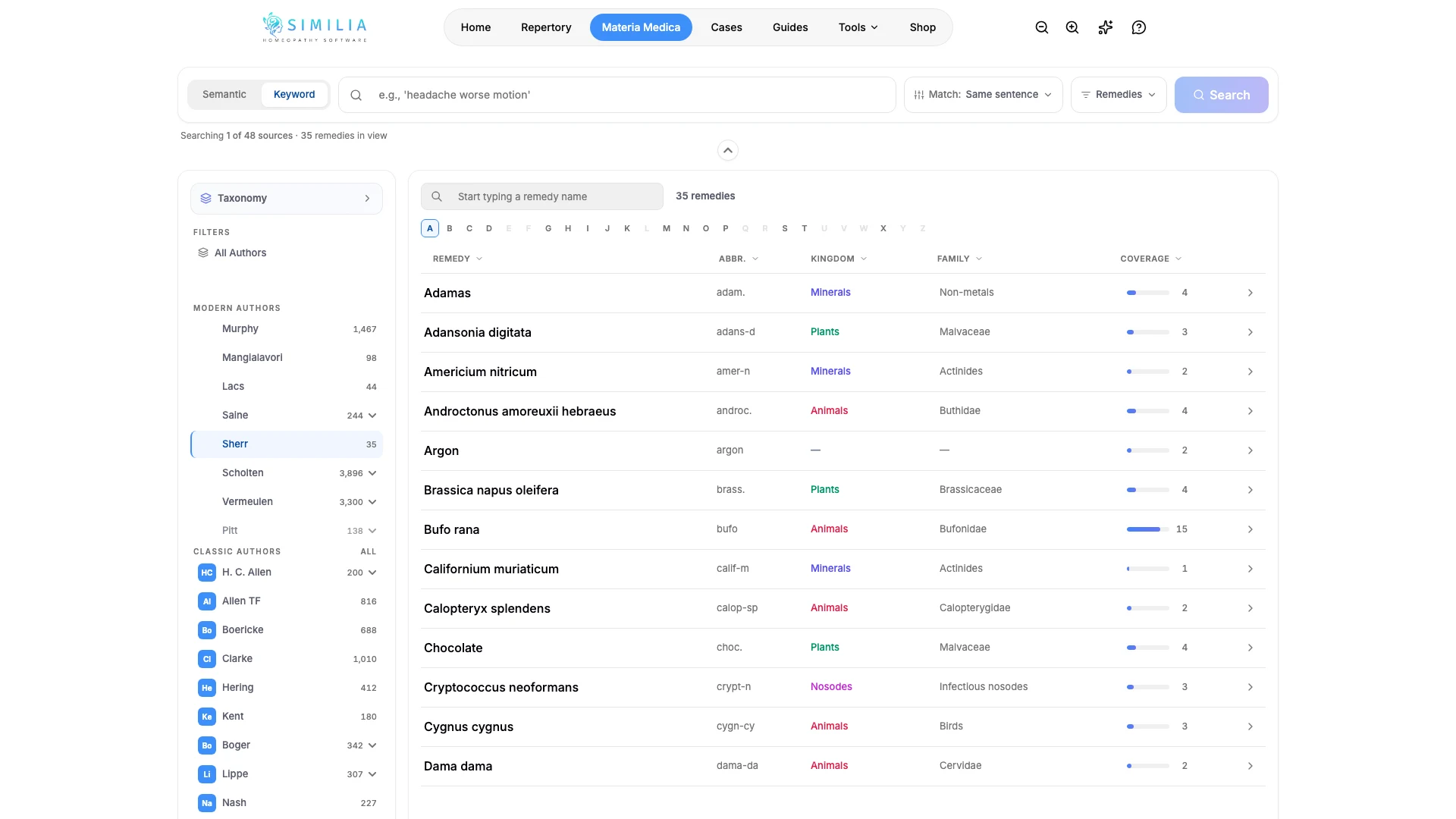1456x819 pixels.
Task: Expand the Saine author sub-list
Action: (372, 416)
